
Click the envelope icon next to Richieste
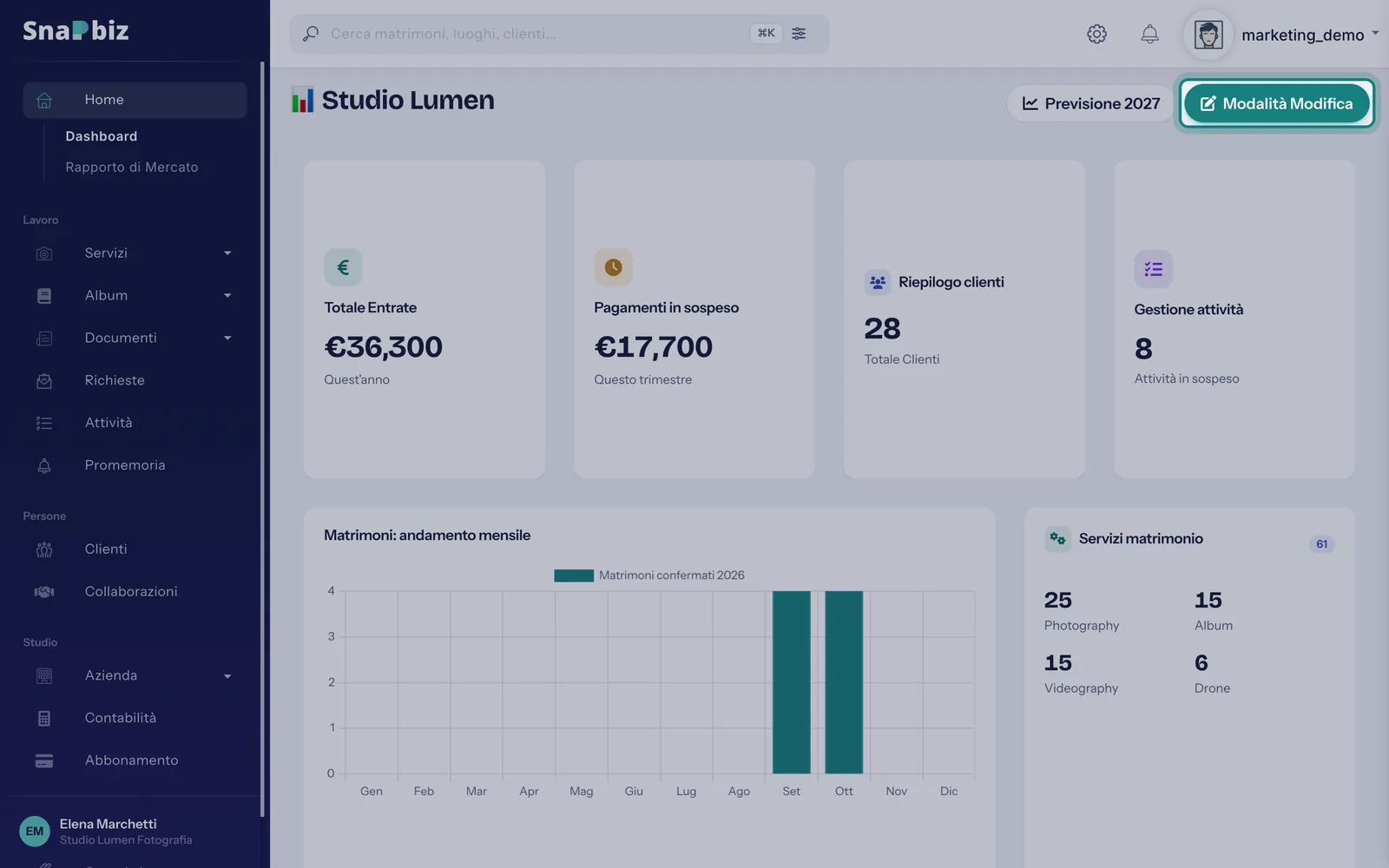[44, 381]
